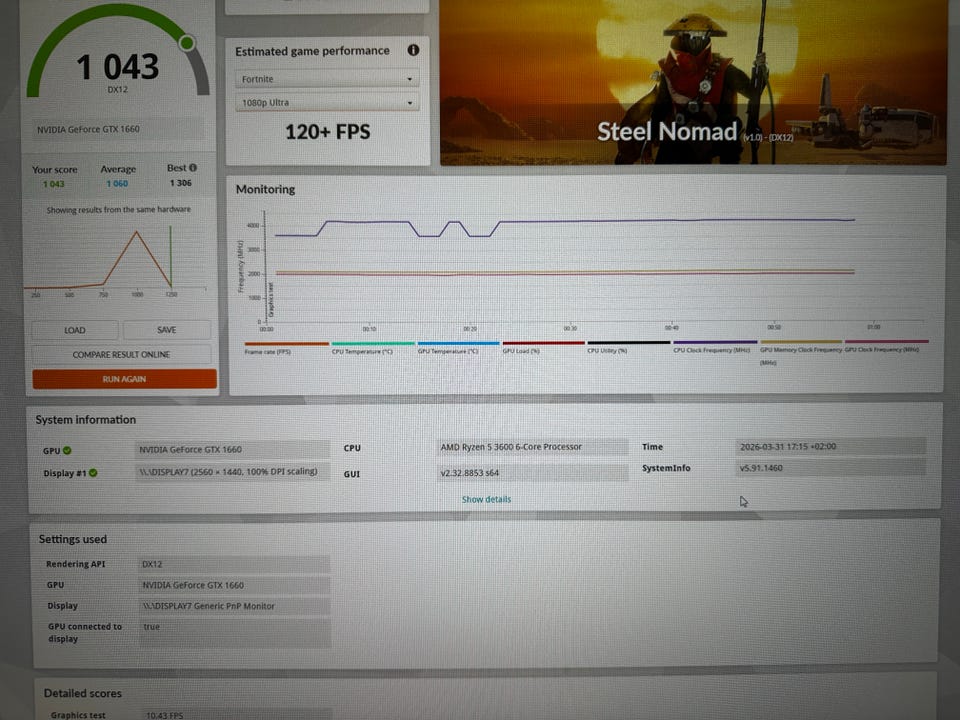Click the GPU field in System information
The height and width of the screenshot is (720, 960).
(232, 449)
